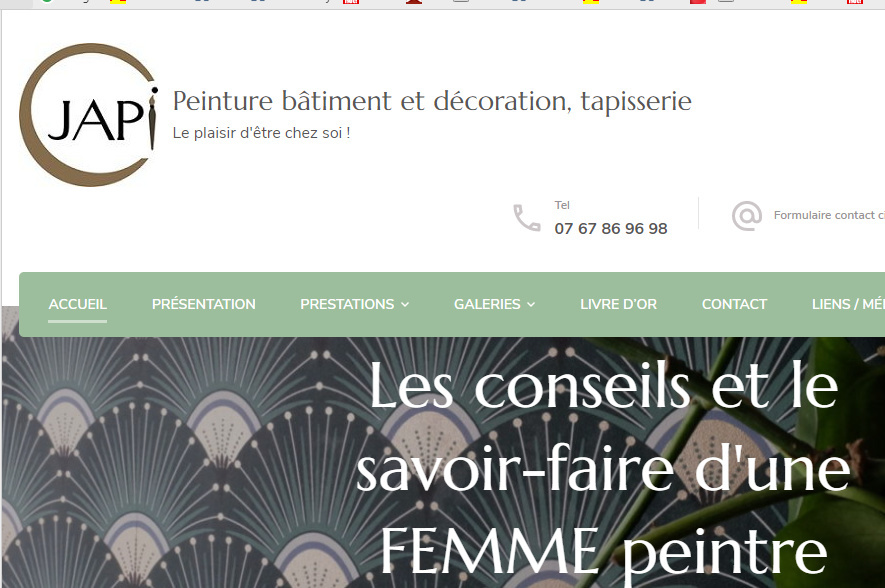Go to the Accueil menu item
Image resolution: width=885 pixels, height=588 pixels.
point(78,304)
